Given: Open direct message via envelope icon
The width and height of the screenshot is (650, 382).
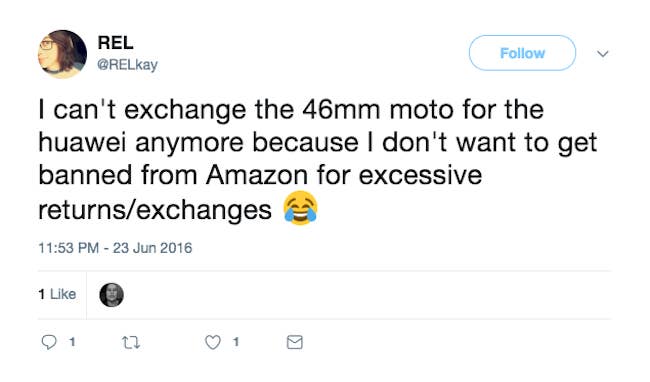Looking at the screenshot, I should click(295, 342).
